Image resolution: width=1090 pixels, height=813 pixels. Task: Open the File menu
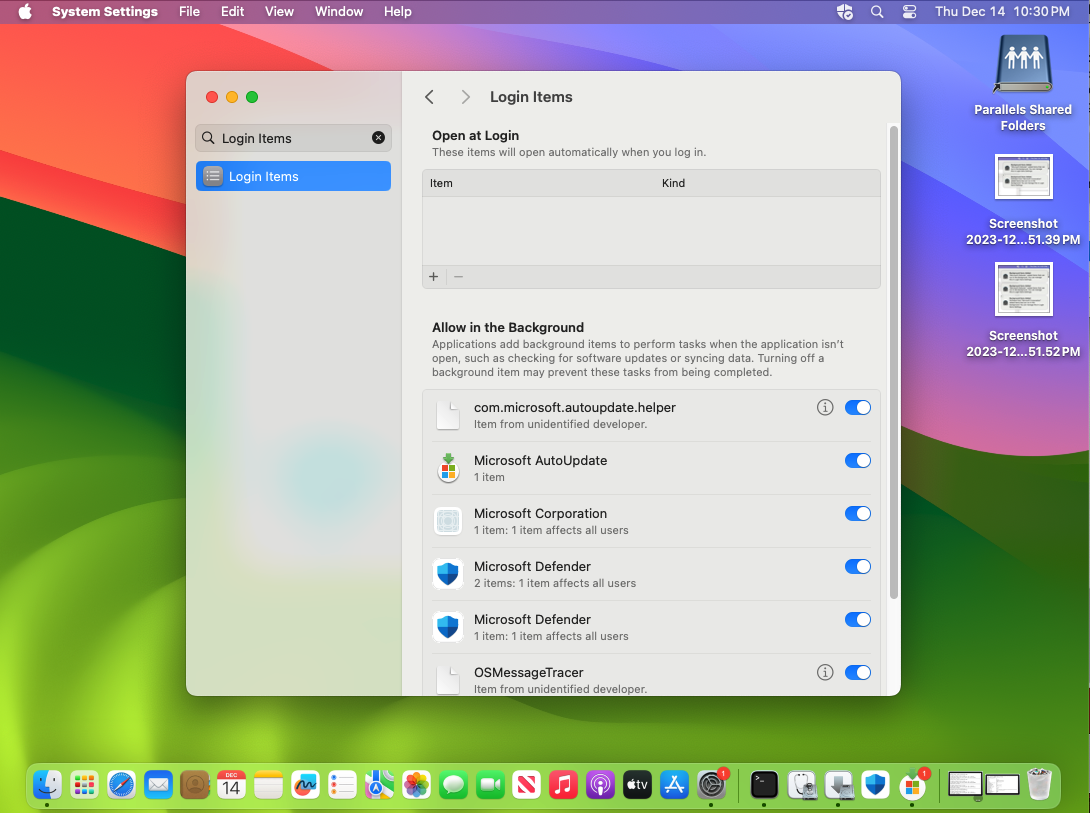tap(189, 12)
